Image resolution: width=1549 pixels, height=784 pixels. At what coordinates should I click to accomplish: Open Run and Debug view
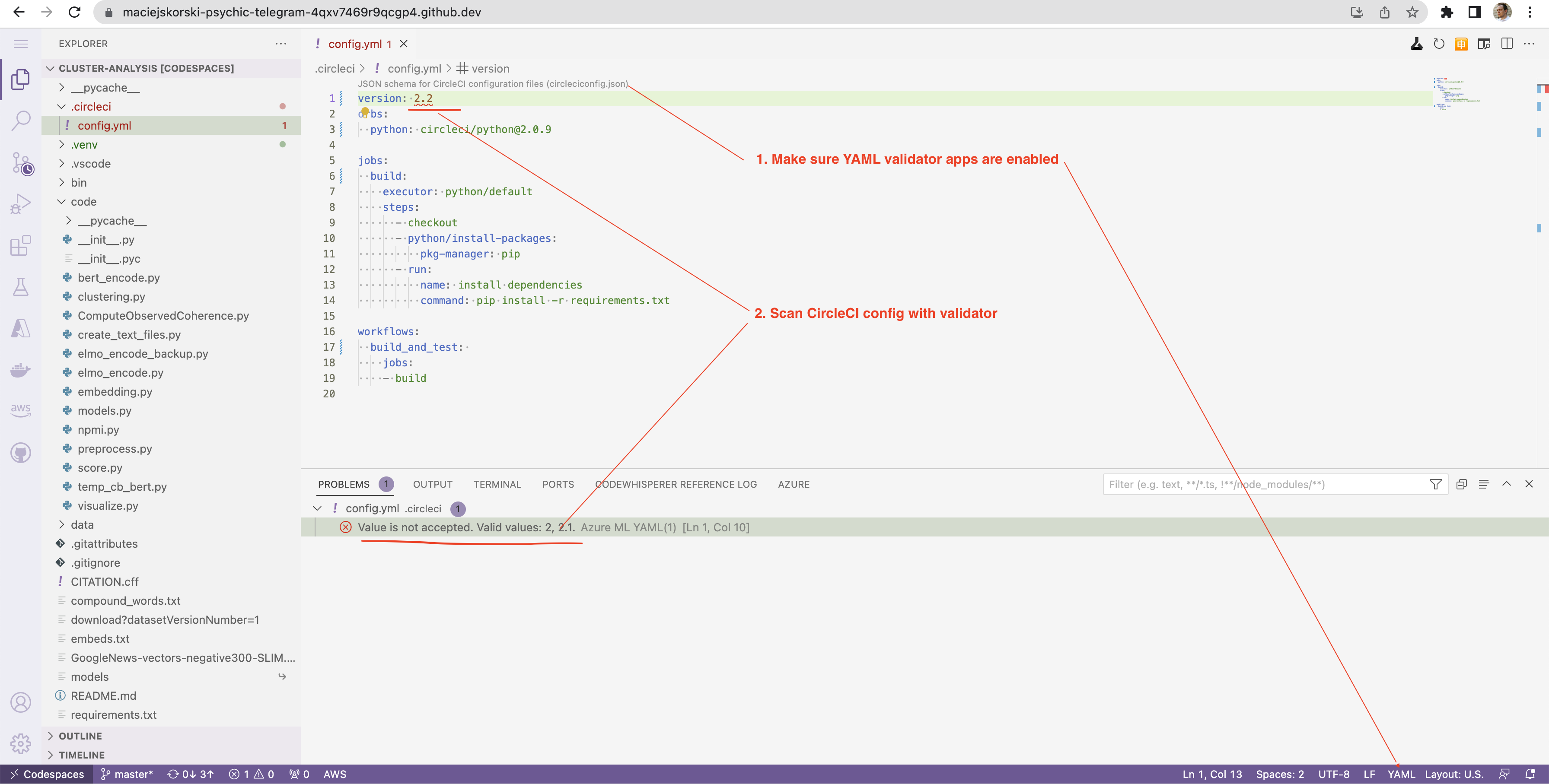click(20, 204)
